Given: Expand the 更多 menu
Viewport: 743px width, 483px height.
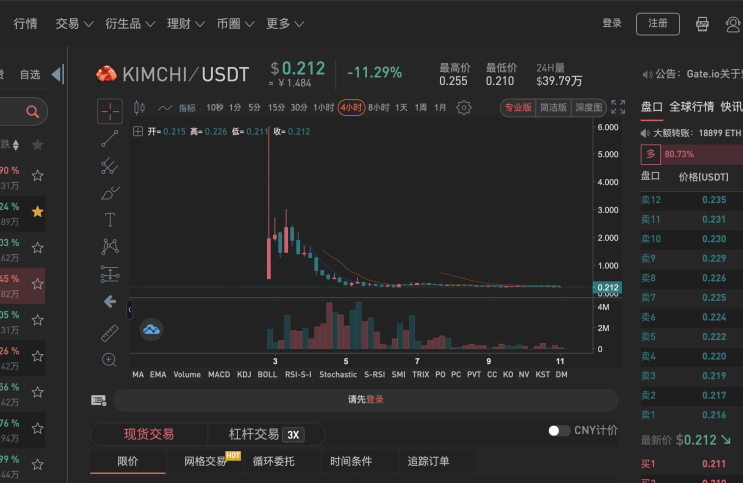Looking at the screenshot, I should coord(285,24).
